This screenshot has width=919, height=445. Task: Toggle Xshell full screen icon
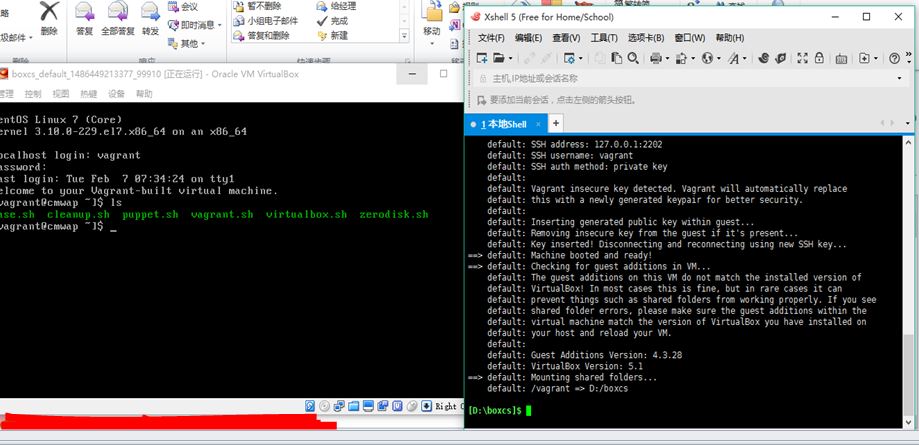pyautogui.click(x=802, y=58)
